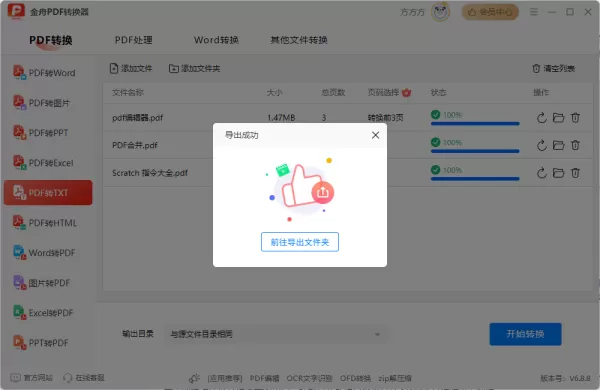Viewport: 600px width, 390px height.
Task: Switch to Word转换 tab
Action: (216, 40)
